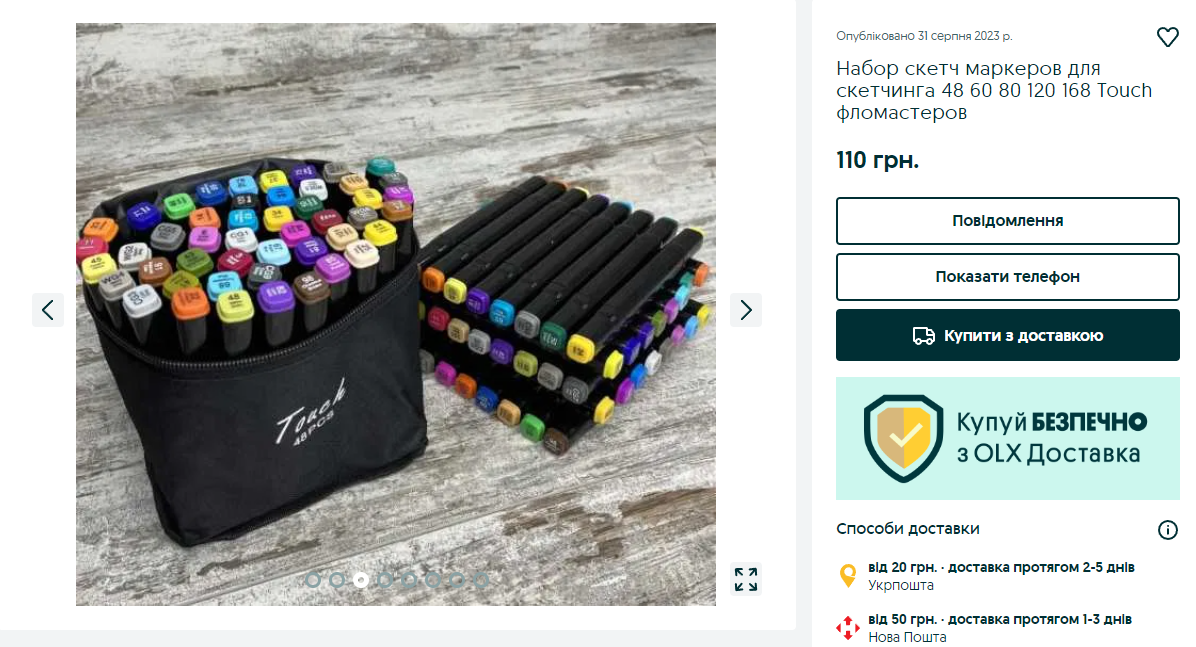Screen dimensions: 1196x647
Task: Switch to the seventh carousel dot
Action: click(x=457, y=580)
